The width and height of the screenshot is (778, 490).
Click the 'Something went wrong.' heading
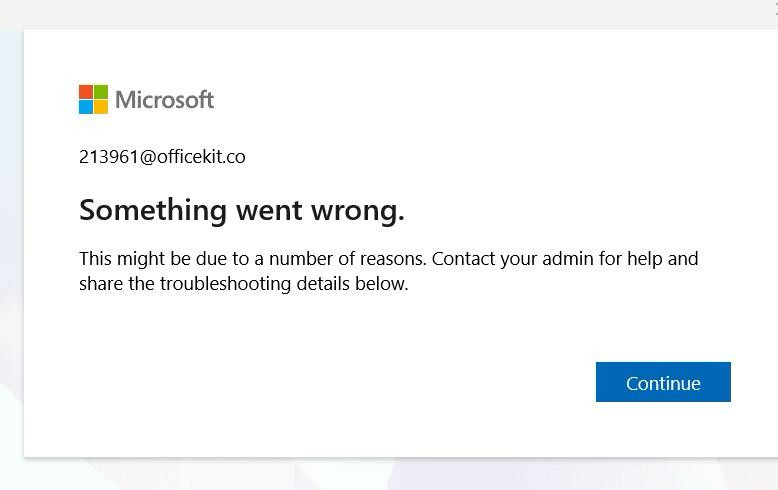[242, 210]
